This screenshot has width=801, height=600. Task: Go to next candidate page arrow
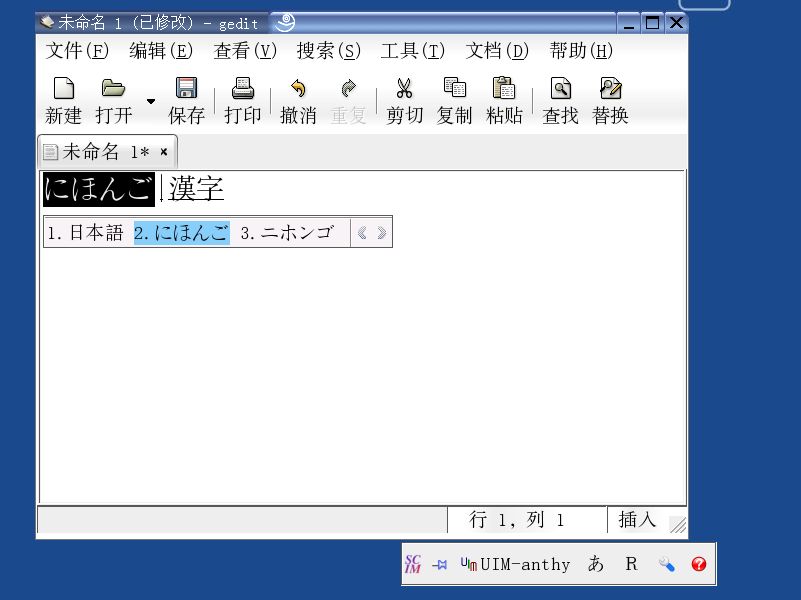coord(381,233)
